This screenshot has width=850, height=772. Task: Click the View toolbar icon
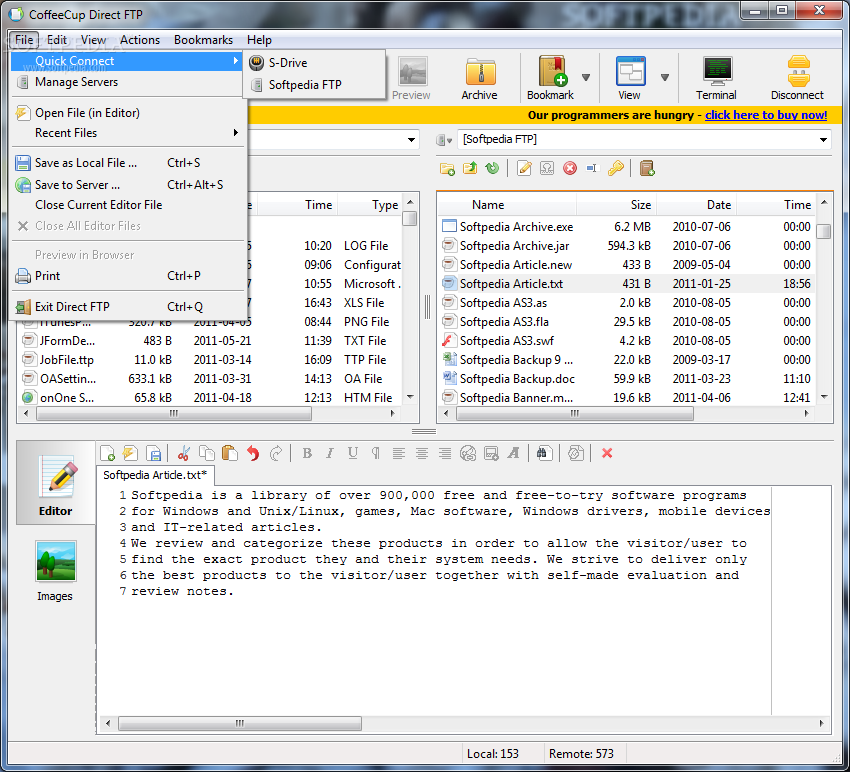pos(630,78)
